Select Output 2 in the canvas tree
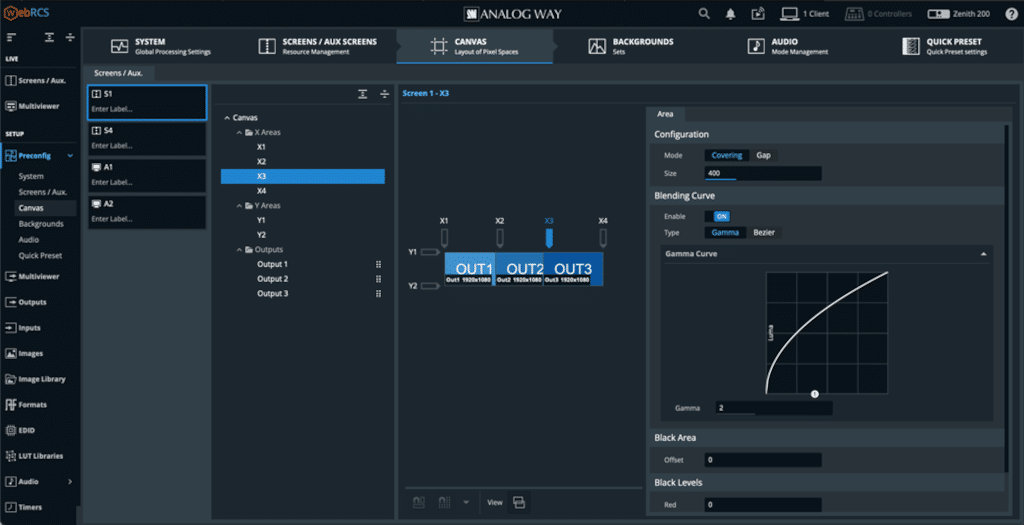Viewport: 1024px width, 525px height. [x=272, y=279]
